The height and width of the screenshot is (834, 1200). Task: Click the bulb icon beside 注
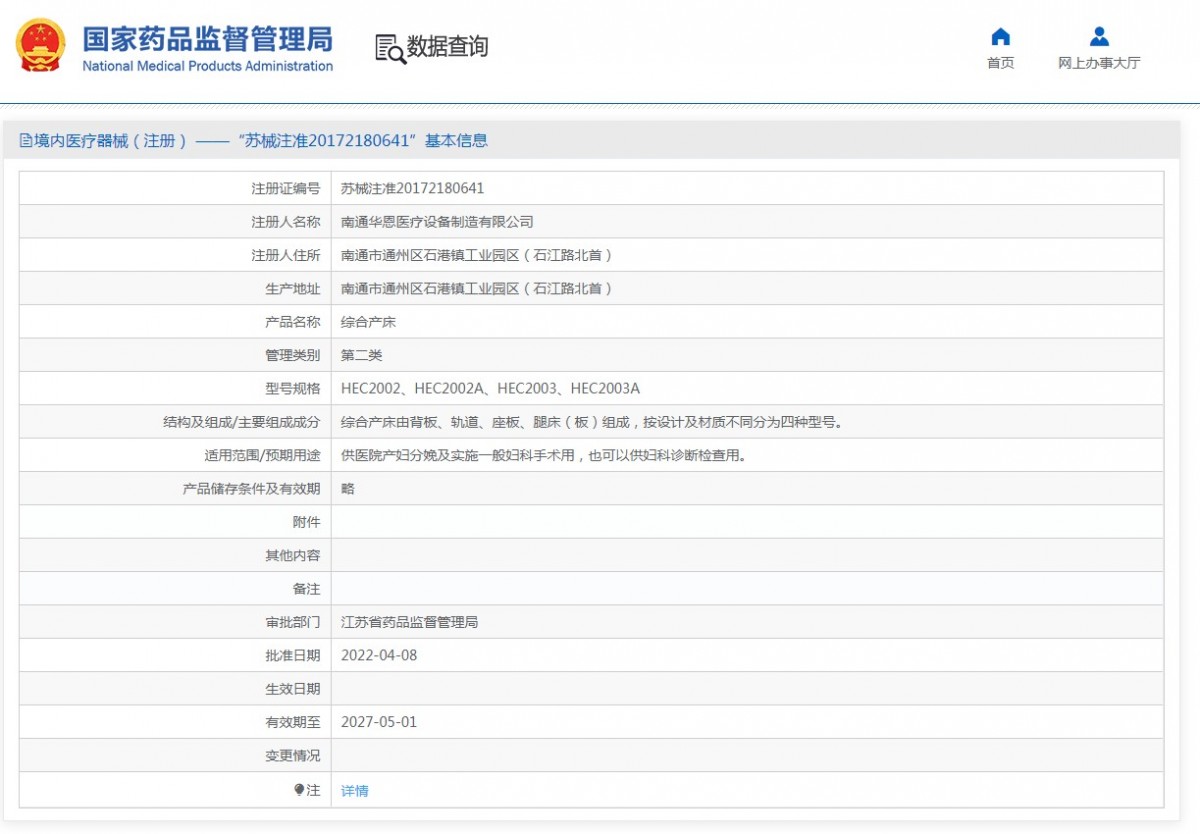point(299,790)
